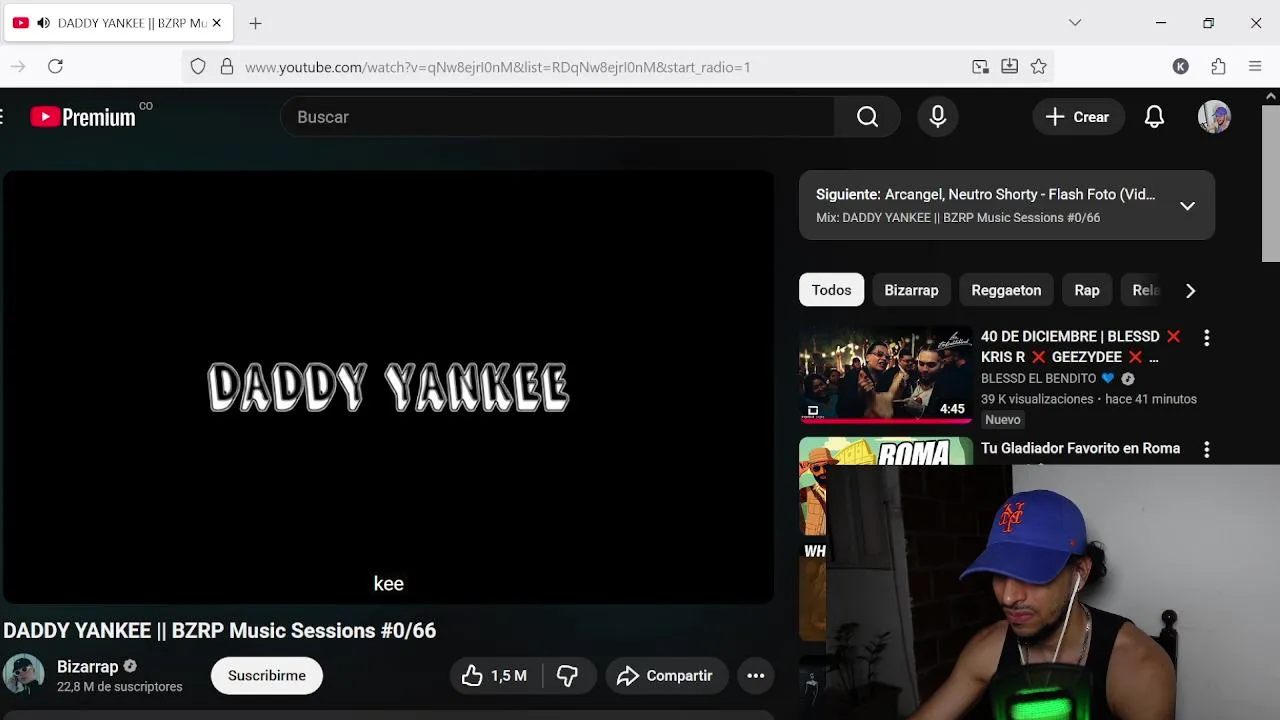1280x720 pixels.
Task: Open the K account toolbar icon
Action: click(1181, 67)
